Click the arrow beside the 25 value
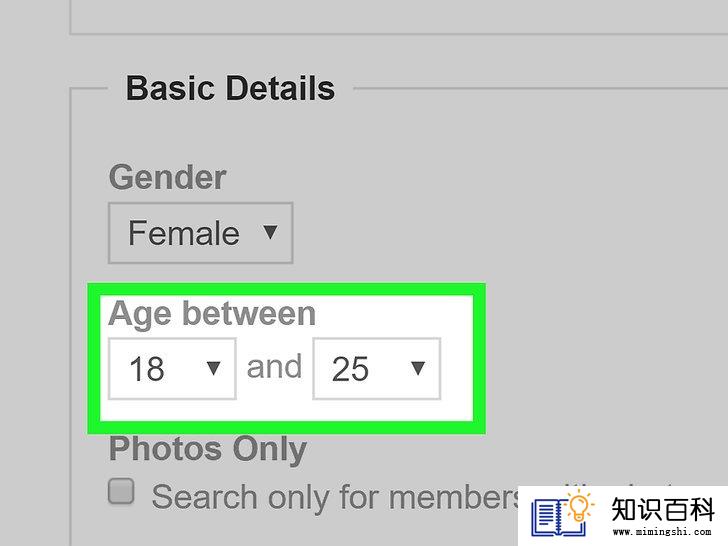The height and width of the screenshot is (546, 728). coord(418,368)
